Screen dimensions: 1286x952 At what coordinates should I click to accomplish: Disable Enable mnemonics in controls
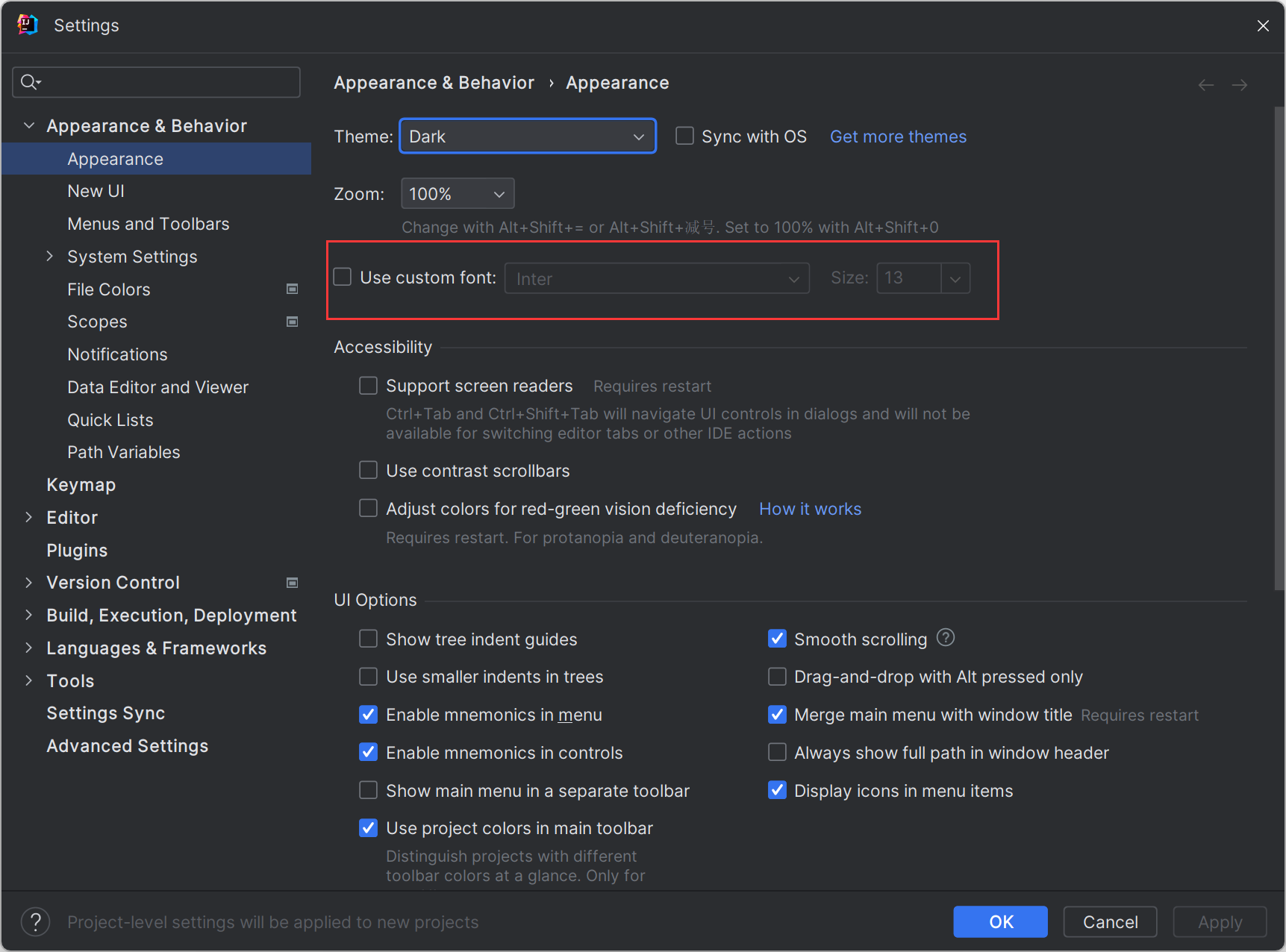click(368, 752)
